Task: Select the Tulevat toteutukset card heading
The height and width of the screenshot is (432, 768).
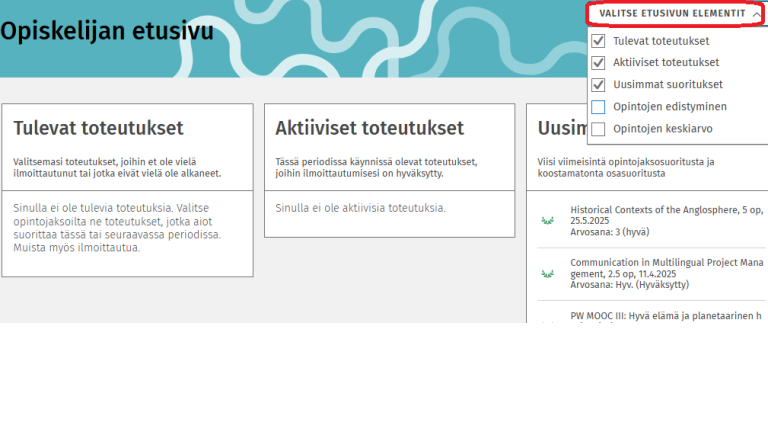Action: pos(99,128)
